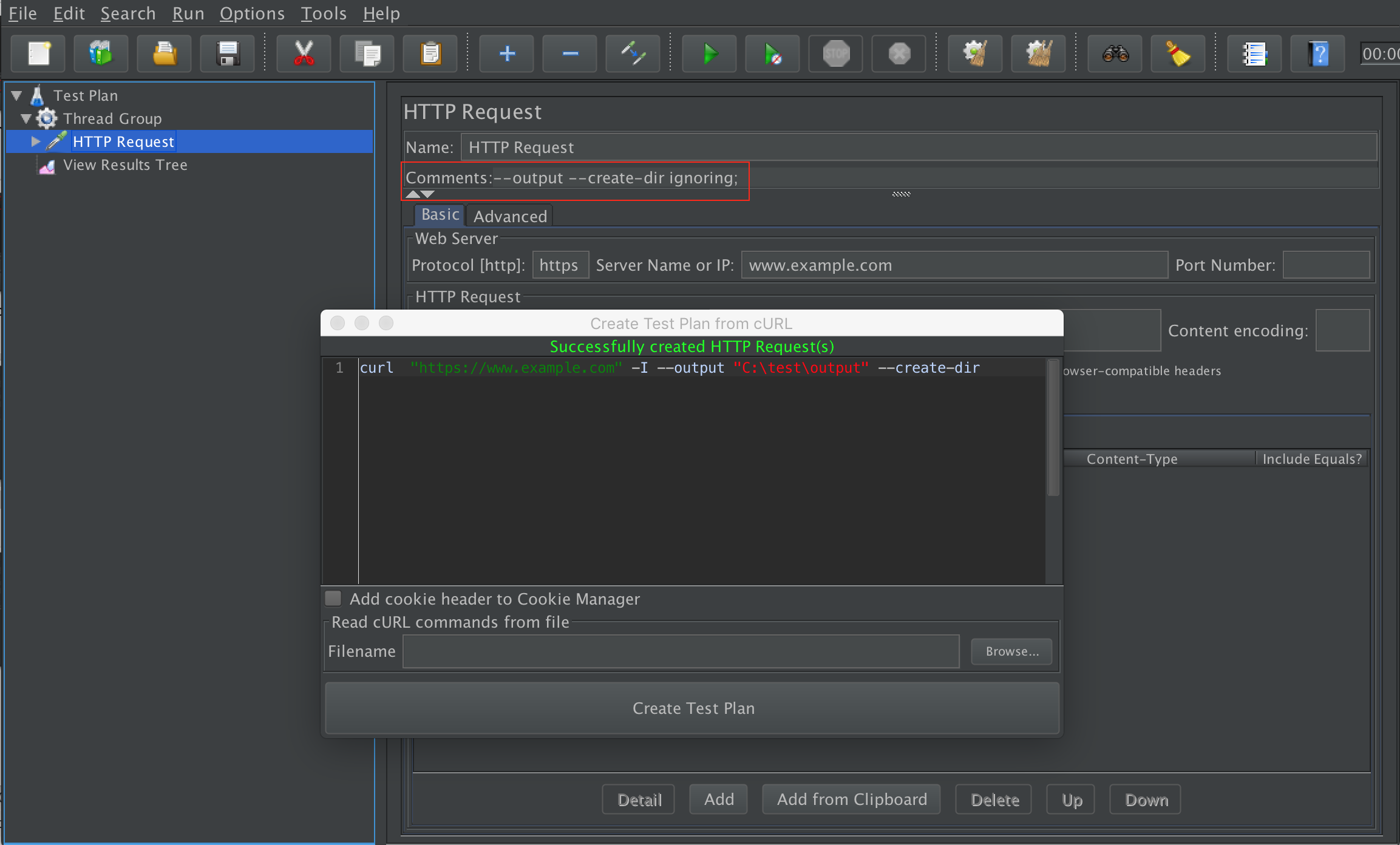Select View Results Tree tree item
Screen dimensions: 1400x845
click(127, 165)
